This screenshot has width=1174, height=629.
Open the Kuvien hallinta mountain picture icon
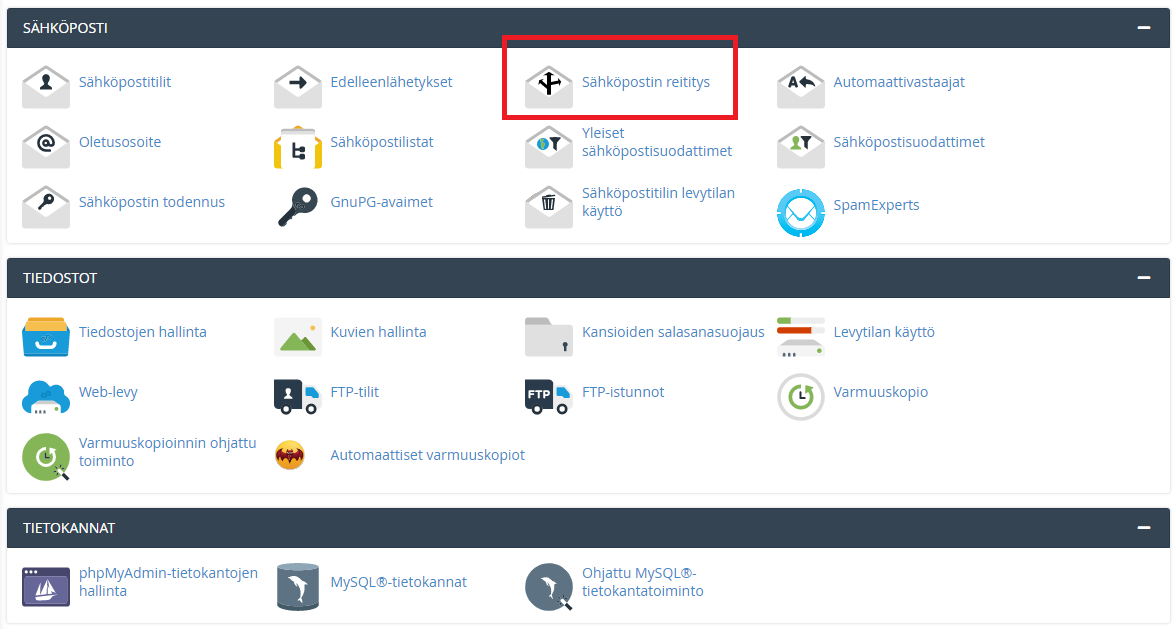(x=298, y=336)
